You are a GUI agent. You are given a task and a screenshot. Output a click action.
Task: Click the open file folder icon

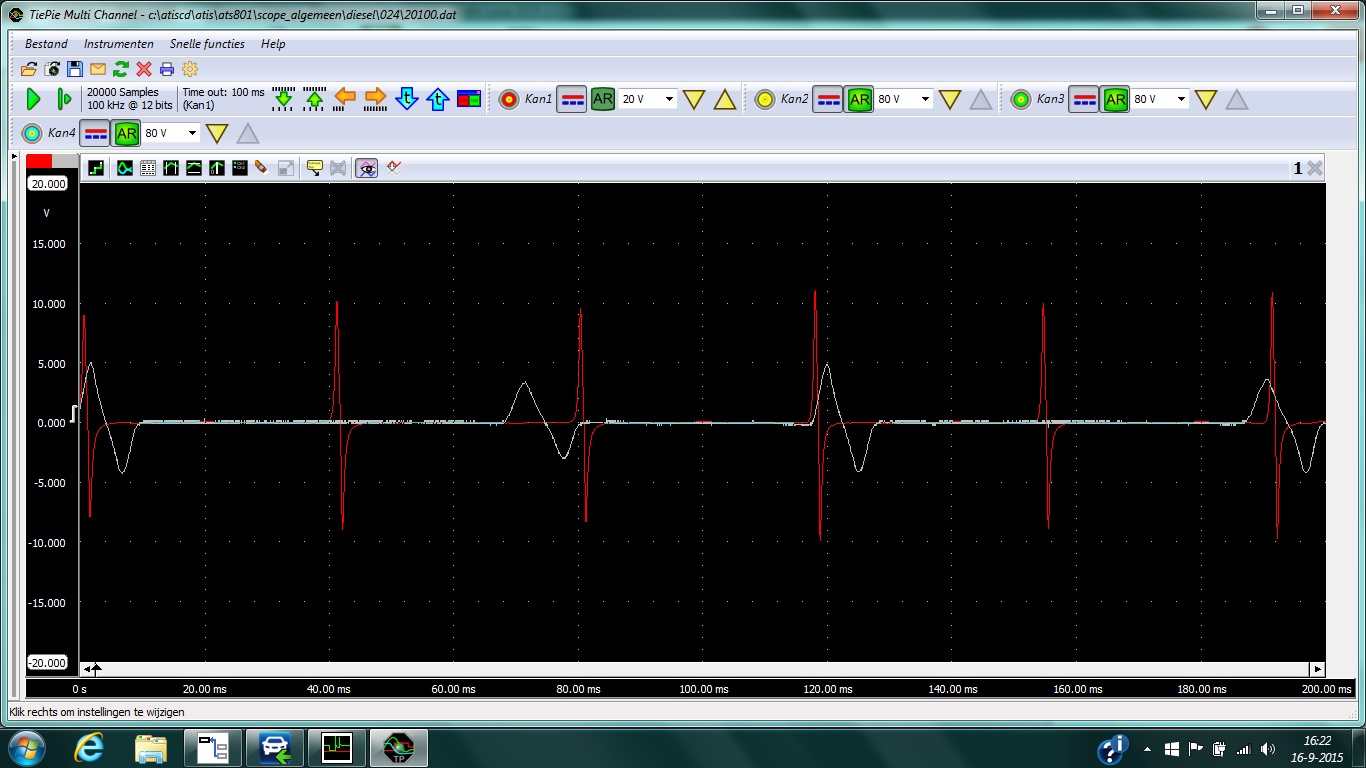[x=29, y=69]
